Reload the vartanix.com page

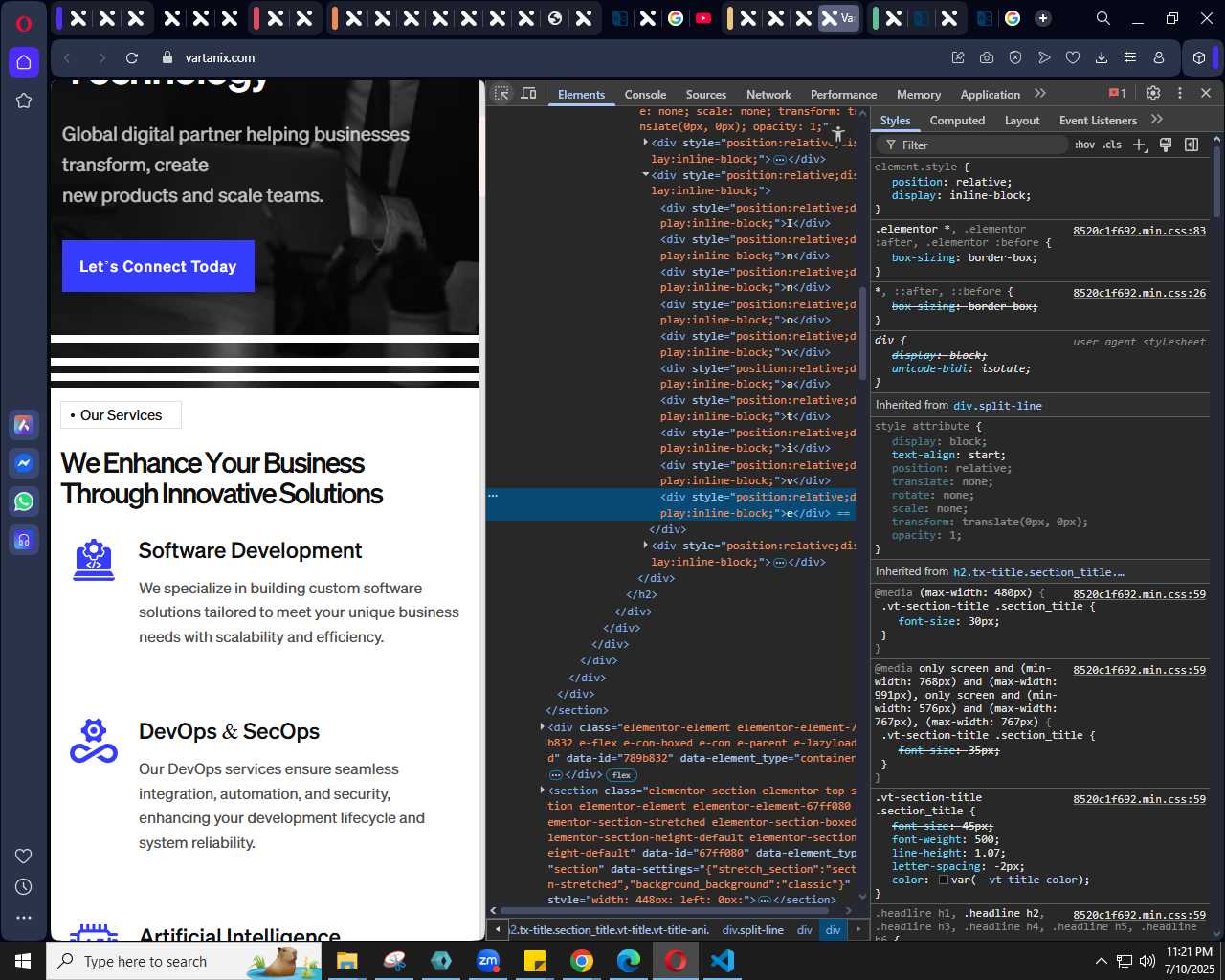pyautogui.click(x=132, y=57)
